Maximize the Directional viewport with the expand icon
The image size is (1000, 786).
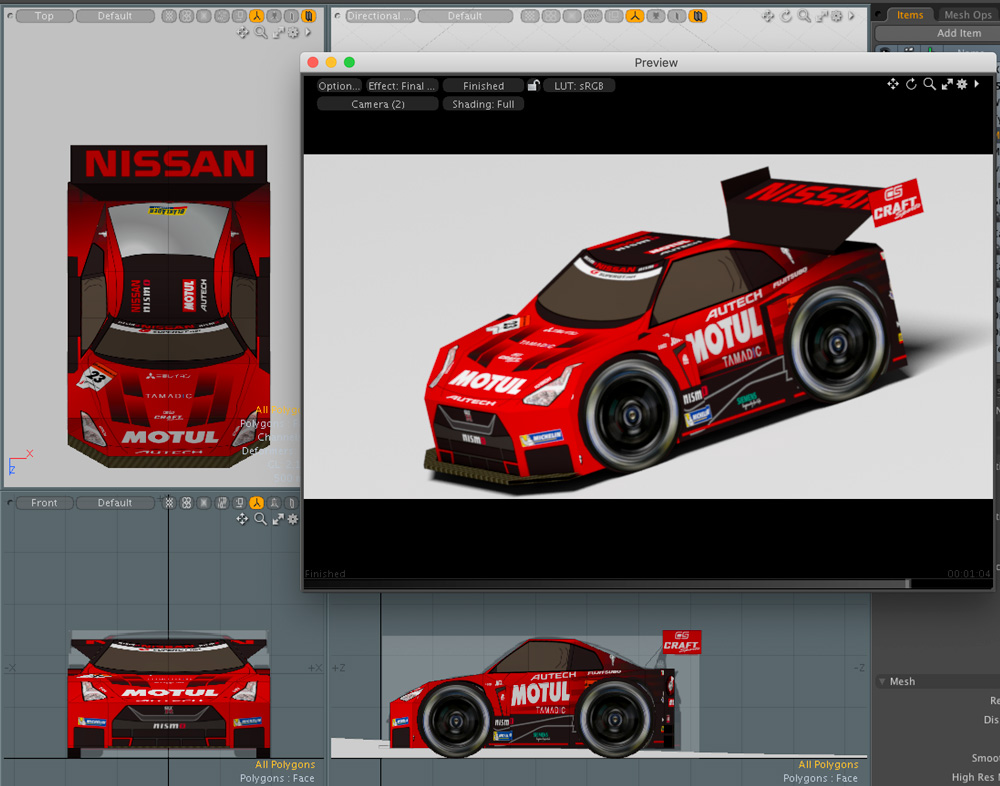point(821,16)
